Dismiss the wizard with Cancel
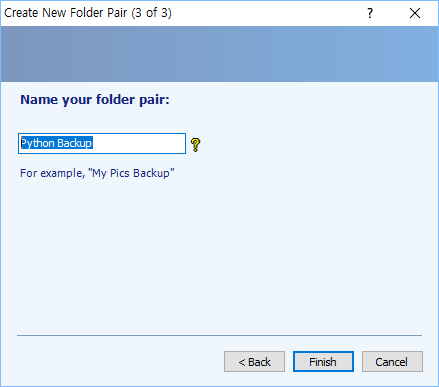 392,362
